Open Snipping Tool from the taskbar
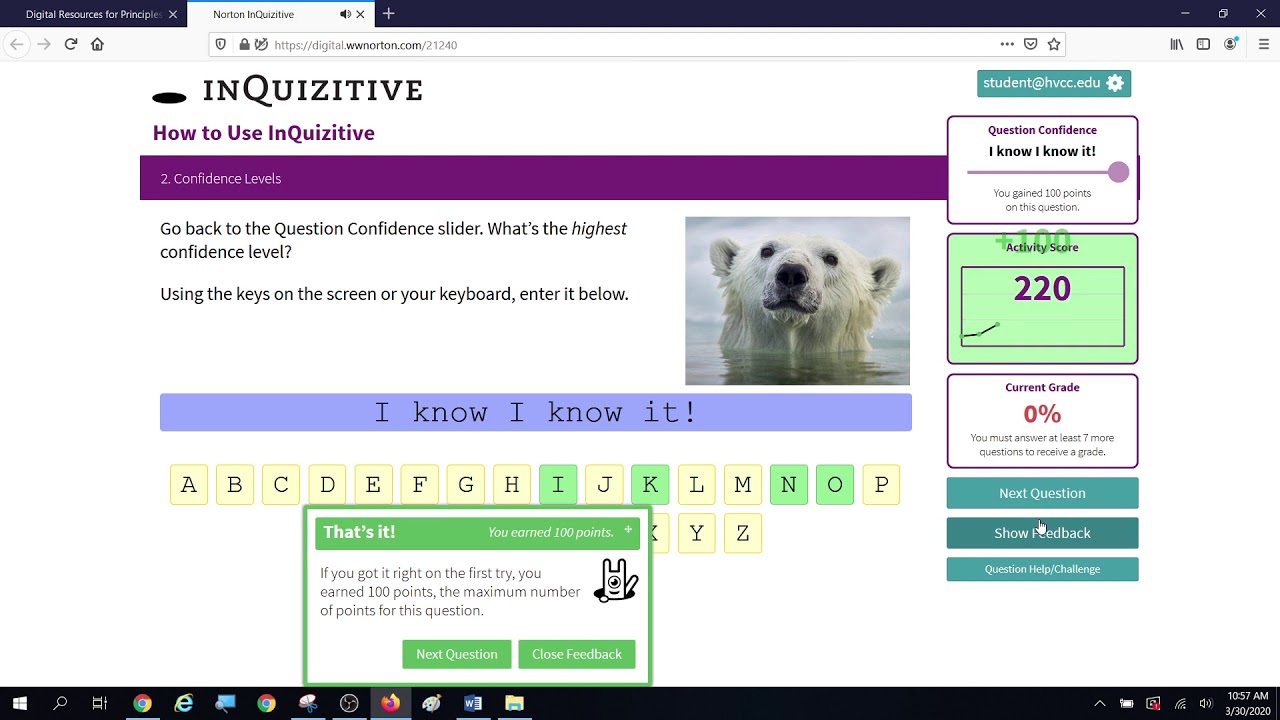This screenshot has width=1280, height=720. 307,703
